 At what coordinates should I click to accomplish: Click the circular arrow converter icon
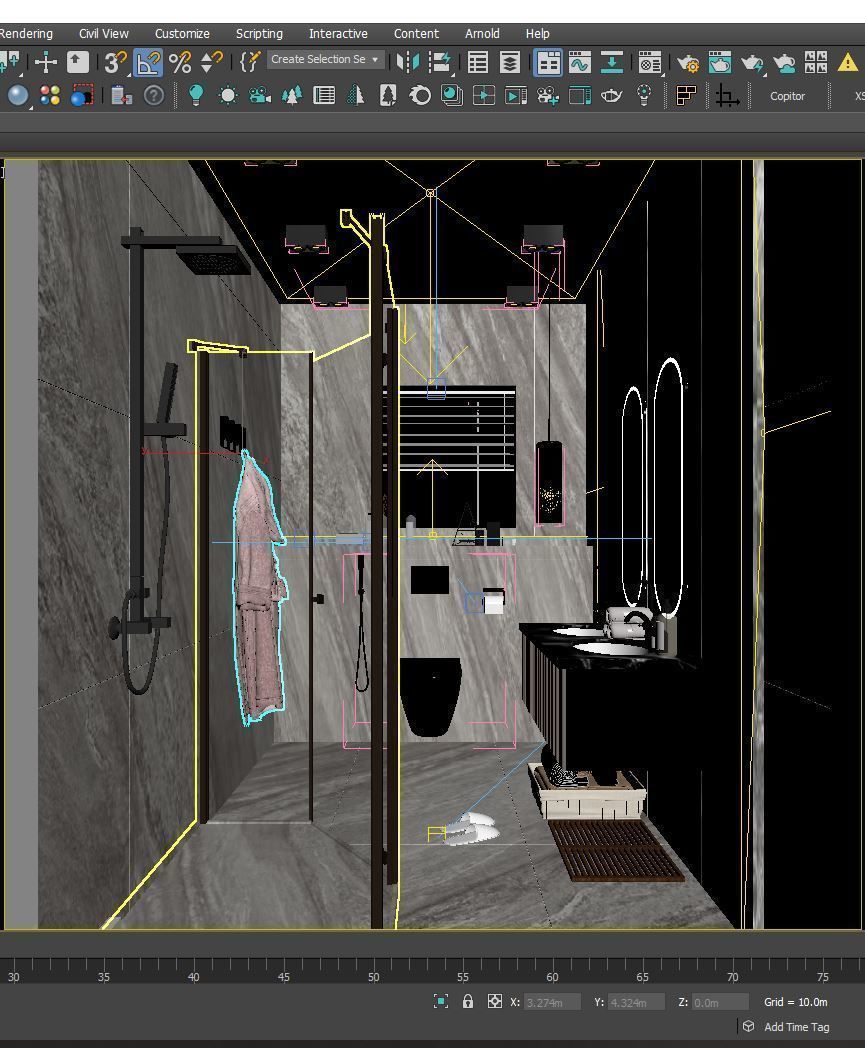click(420, 96)
